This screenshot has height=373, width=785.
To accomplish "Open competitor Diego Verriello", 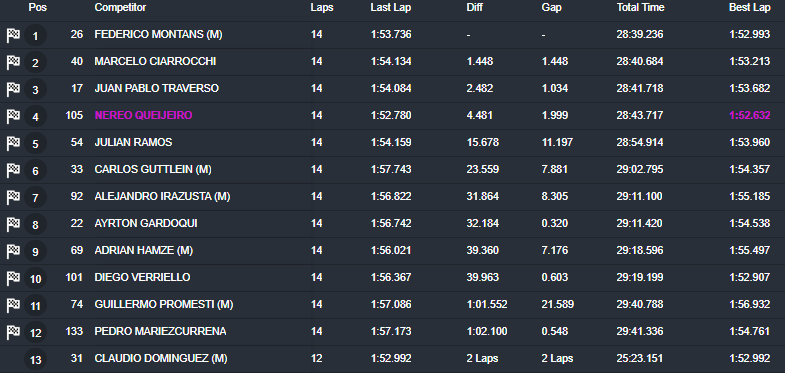I will click(142, 277).
